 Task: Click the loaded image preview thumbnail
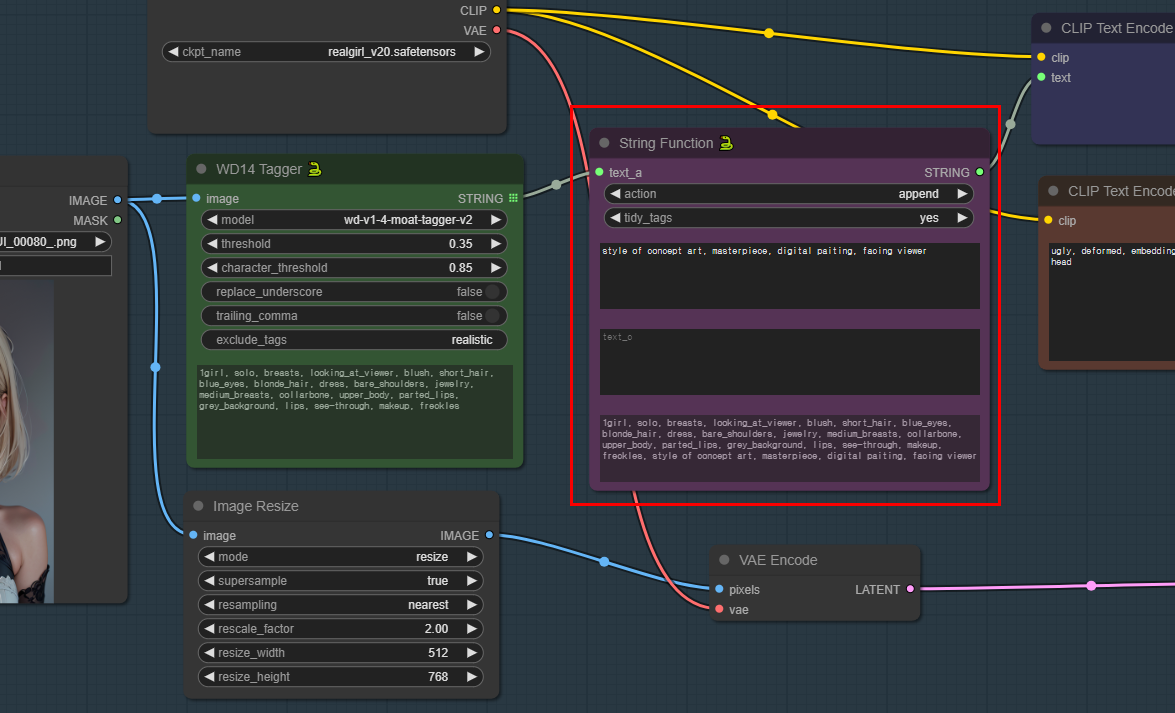pos(27,442)
